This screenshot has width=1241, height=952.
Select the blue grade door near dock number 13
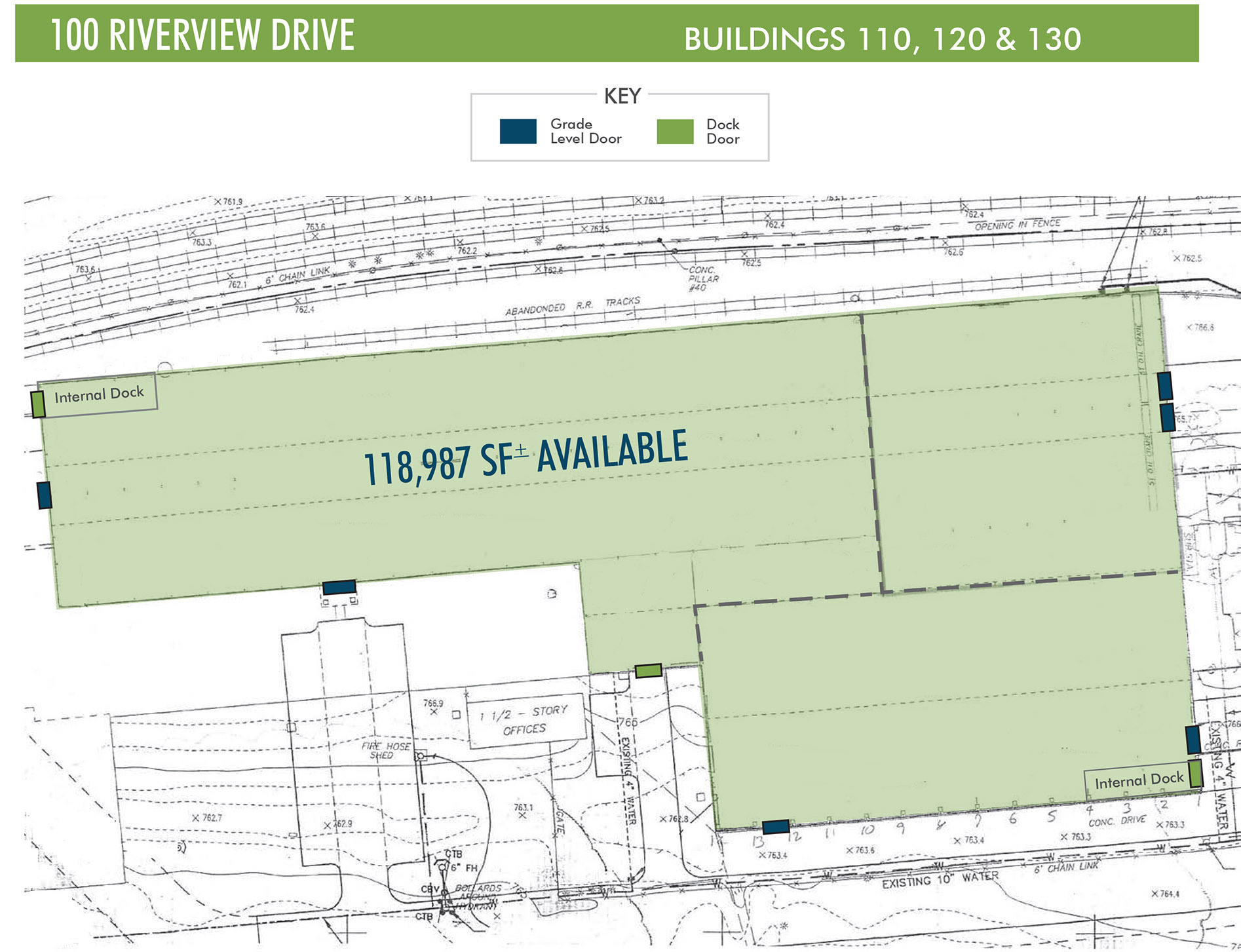tap(776, 827)
